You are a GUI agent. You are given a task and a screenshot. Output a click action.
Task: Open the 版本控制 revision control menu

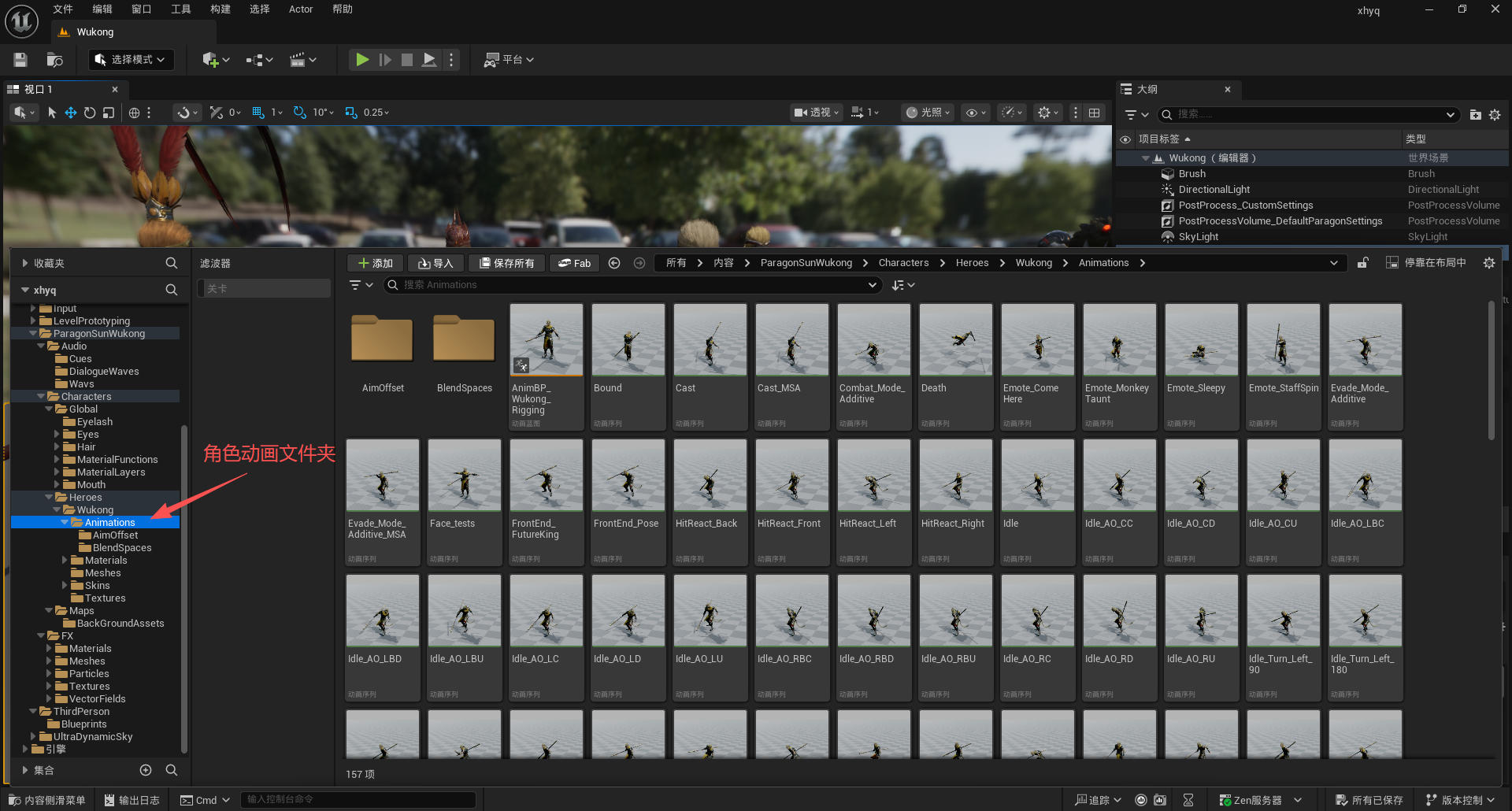[1461, 800]
